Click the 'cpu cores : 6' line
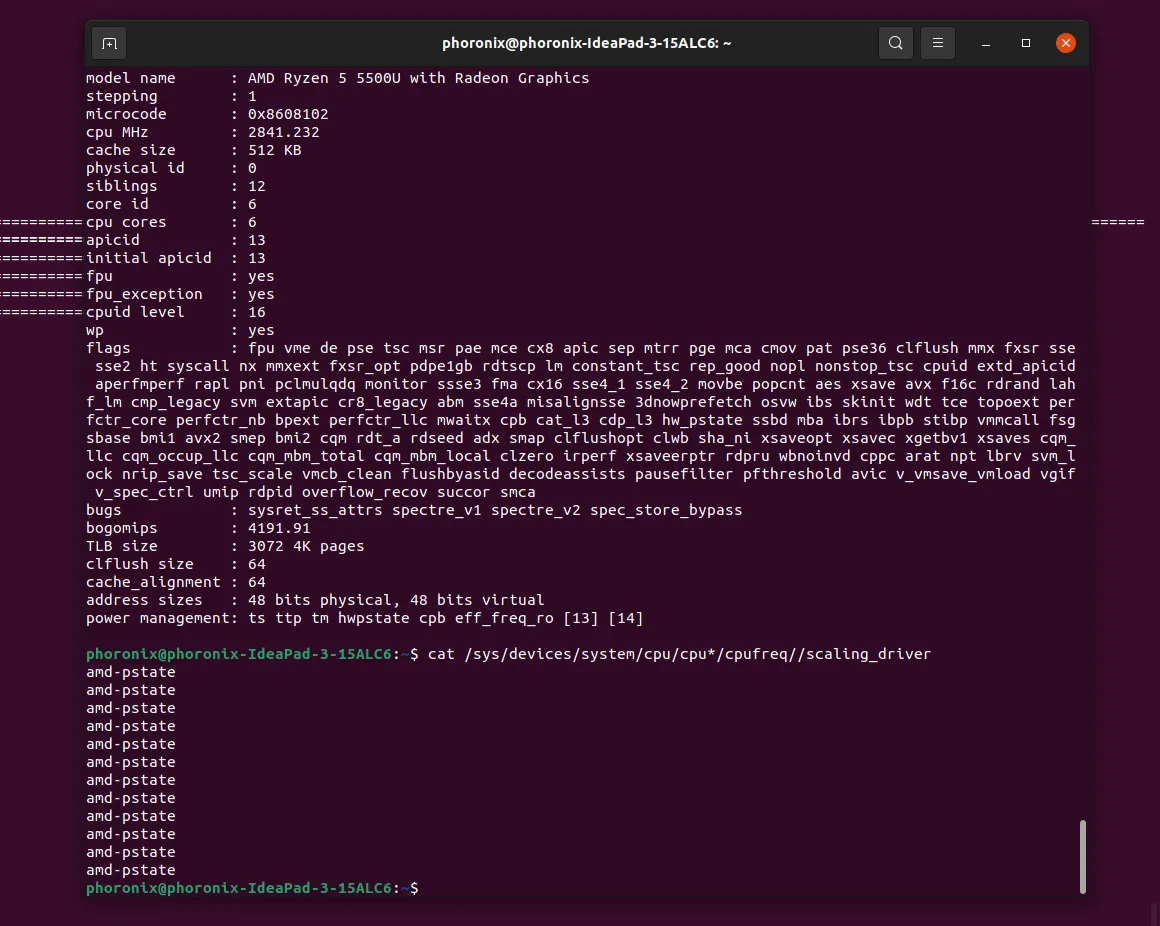This screenshot has height=926, width=1160. tap(171, 222)
